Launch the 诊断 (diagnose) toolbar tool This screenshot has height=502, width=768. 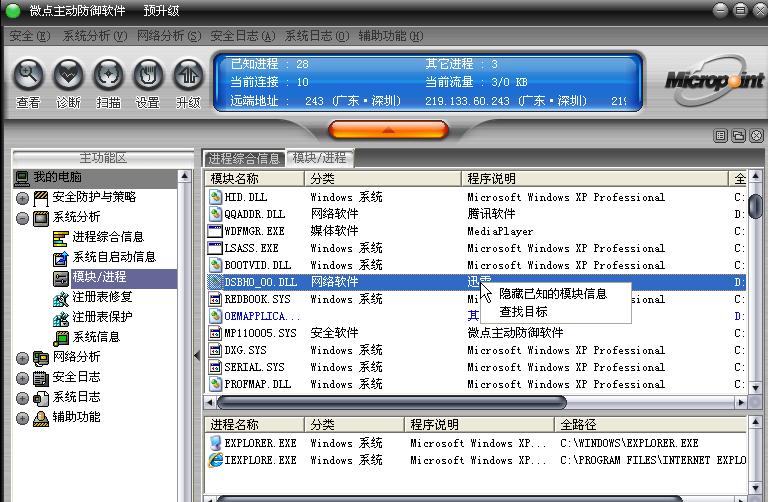69,83
